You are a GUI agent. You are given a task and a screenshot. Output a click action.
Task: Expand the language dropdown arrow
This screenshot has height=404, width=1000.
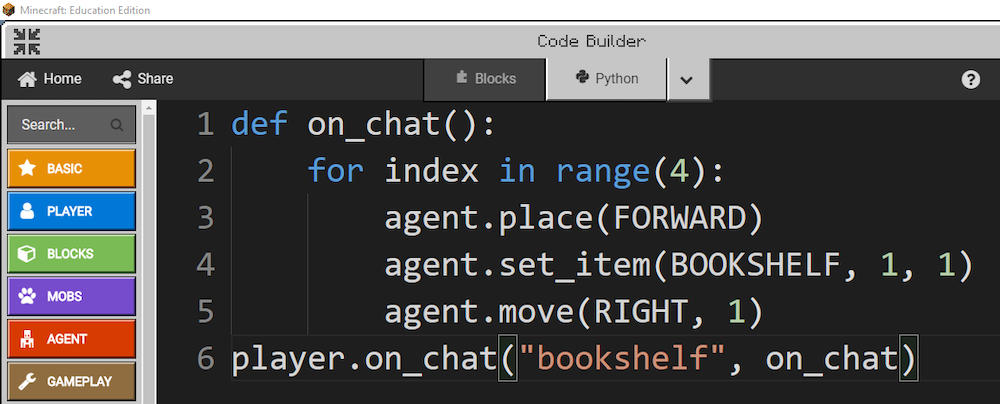tap(686, 80)
